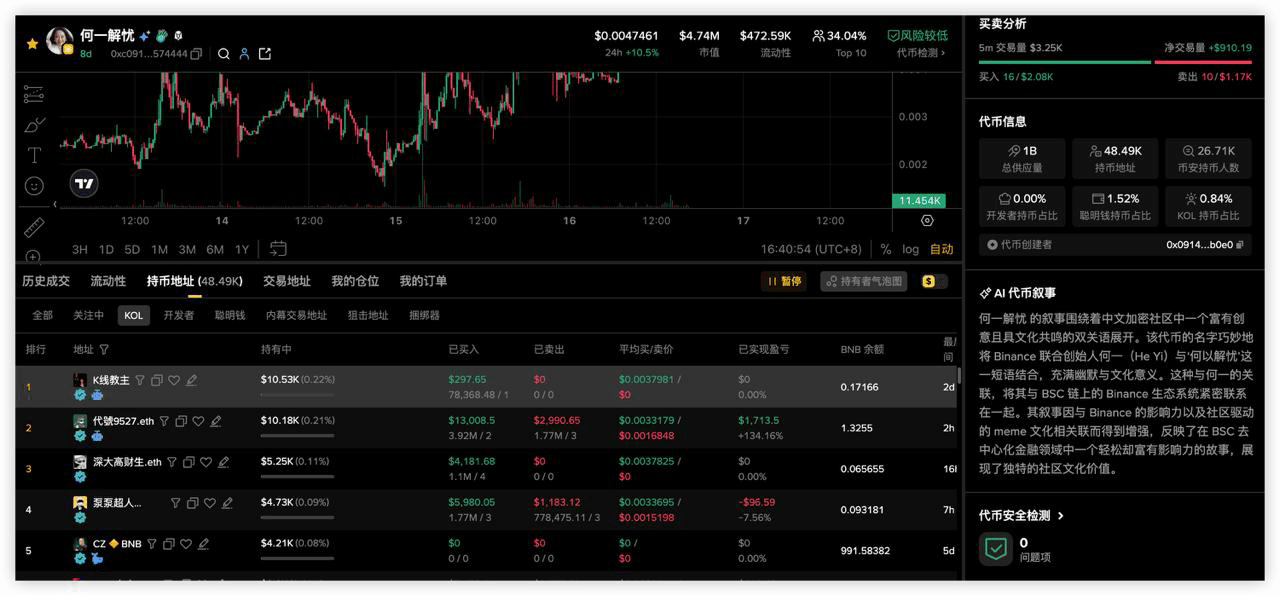This screenshot has height=596, width=1280.
Task: Toggle the USD currency switch
Action: (x=934, y=282)
